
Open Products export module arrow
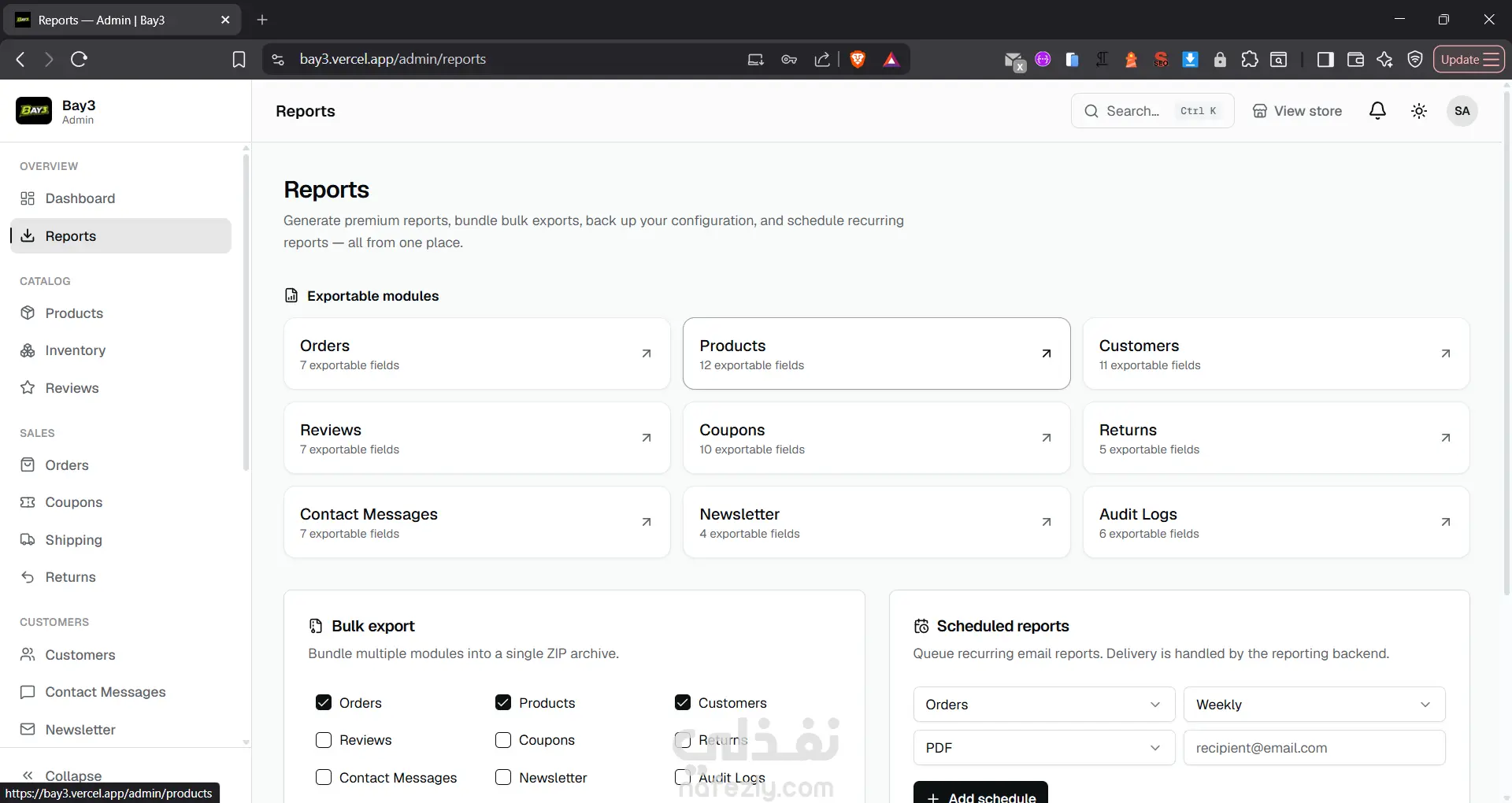pyautogui.click(x=1047, y=353)
